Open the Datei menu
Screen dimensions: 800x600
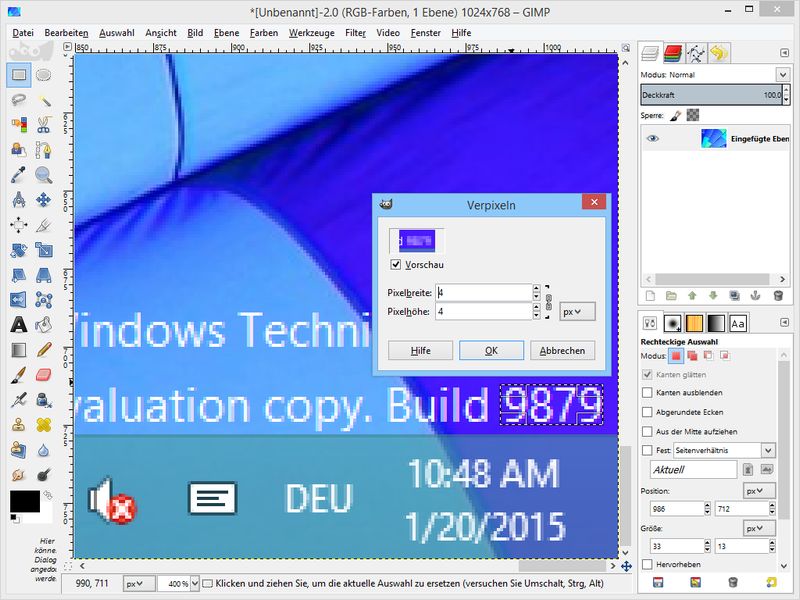23,33
